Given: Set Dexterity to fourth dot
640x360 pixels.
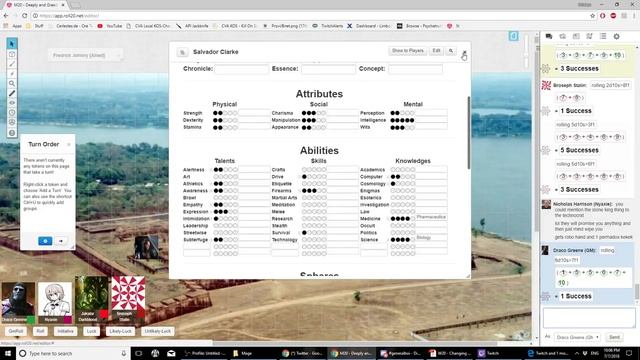Looking at the screenshot, I should [x=230, y=120].
